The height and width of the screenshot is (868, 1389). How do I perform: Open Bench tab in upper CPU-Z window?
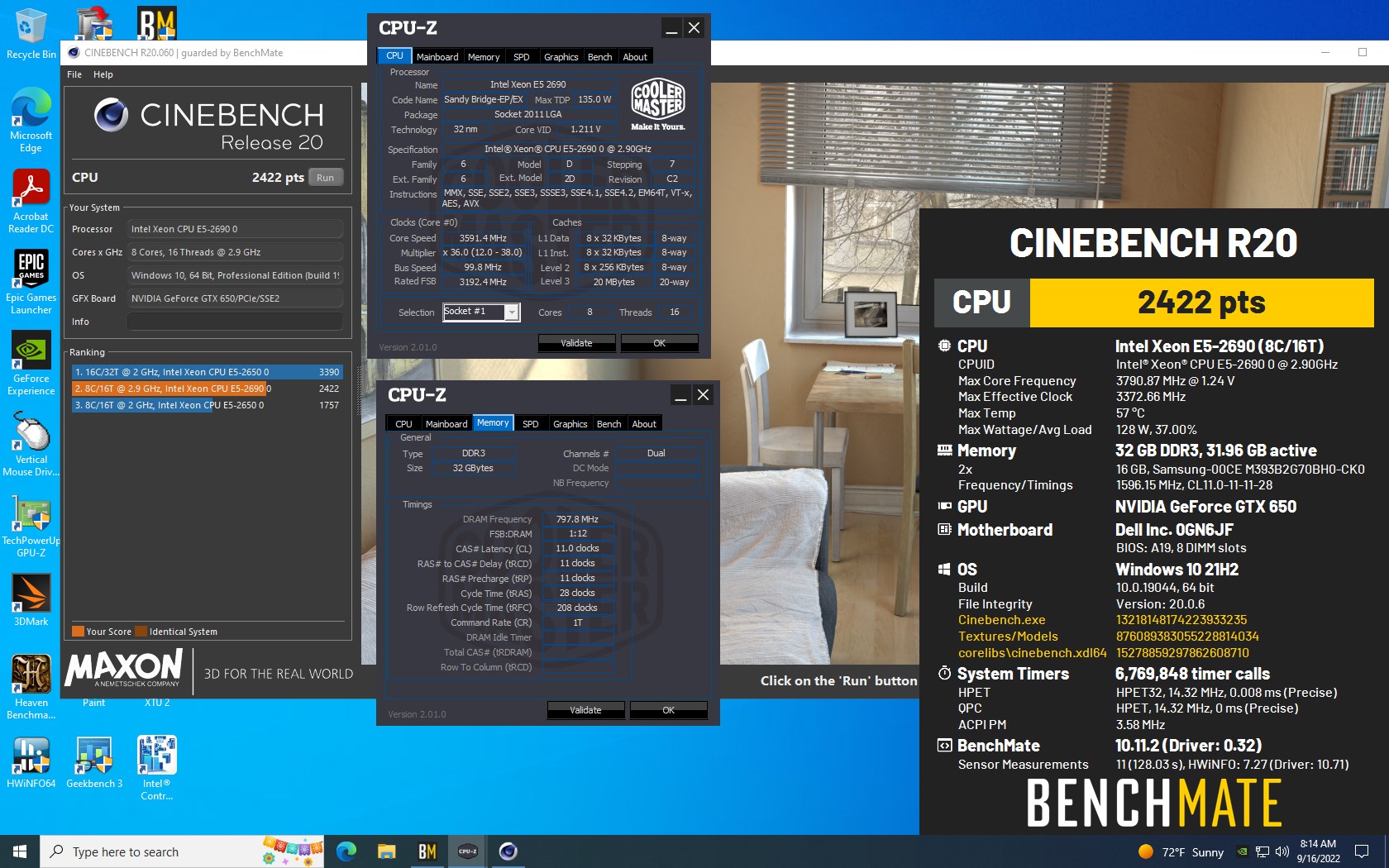(x=600, y=57)
